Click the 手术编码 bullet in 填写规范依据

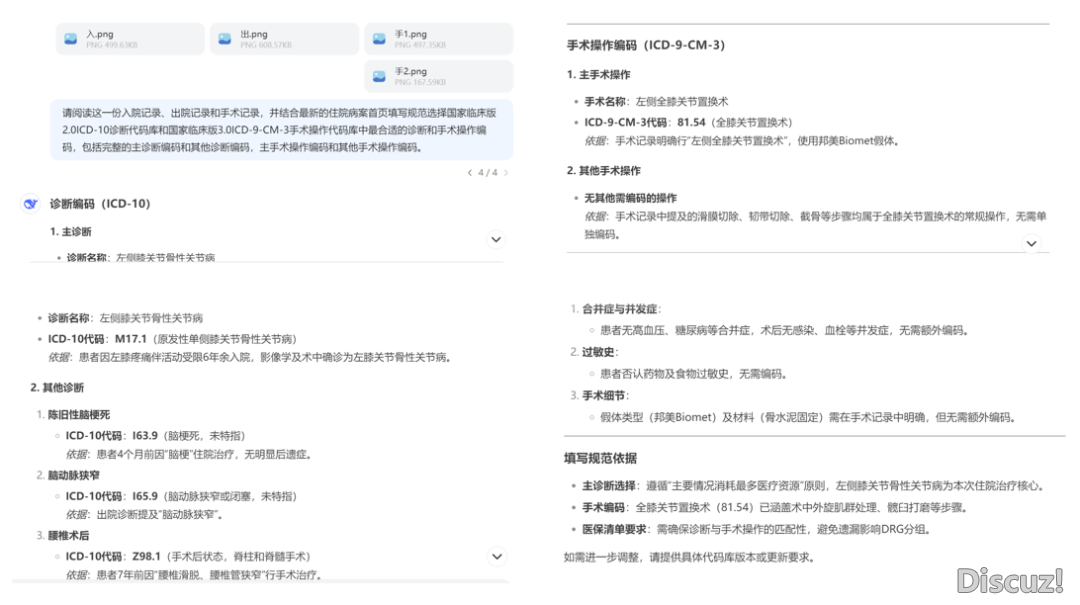tap(776, 508)
